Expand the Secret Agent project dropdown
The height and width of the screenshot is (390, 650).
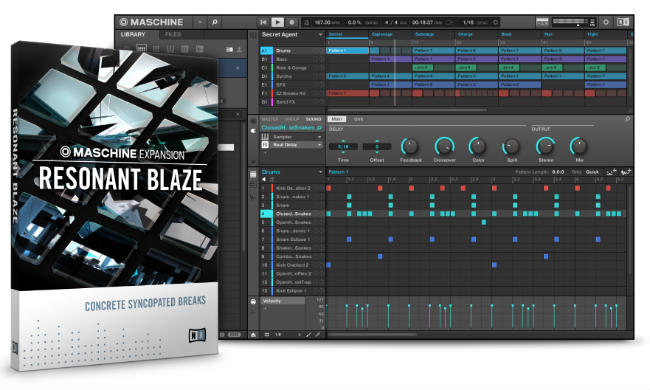(320, 35)
